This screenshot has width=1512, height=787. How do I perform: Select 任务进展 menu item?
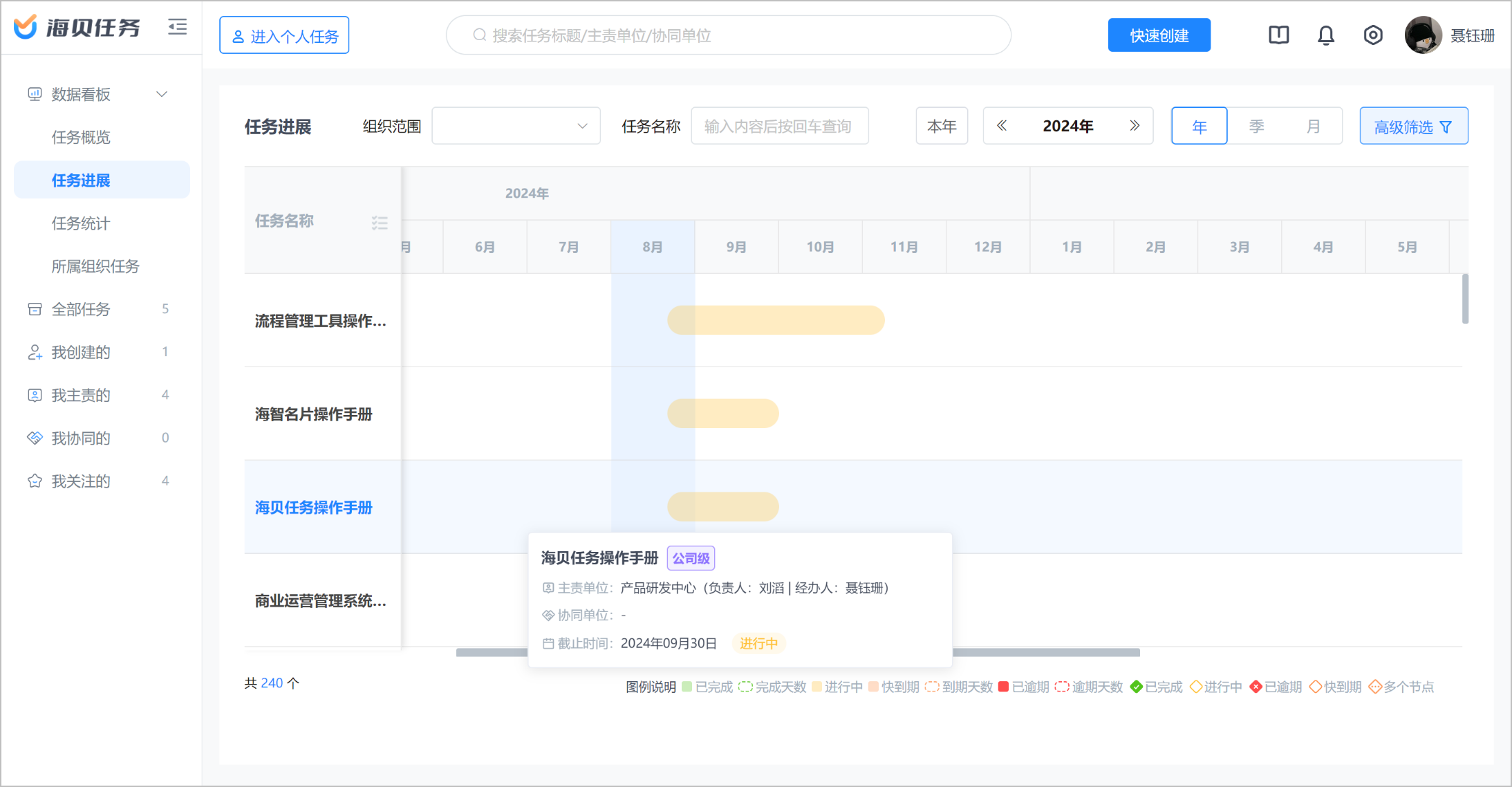[102, 180]
